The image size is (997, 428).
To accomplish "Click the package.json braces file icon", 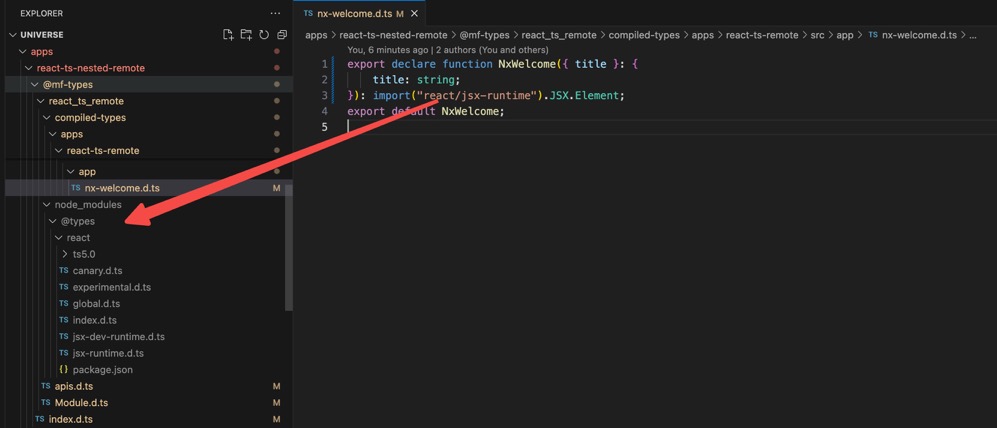I will 64,370.
